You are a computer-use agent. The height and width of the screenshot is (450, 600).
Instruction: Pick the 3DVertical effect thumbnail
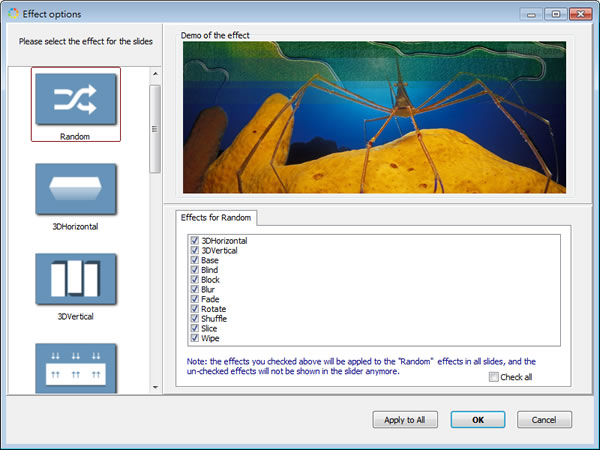pyautogui.click(x=76, y=279)
